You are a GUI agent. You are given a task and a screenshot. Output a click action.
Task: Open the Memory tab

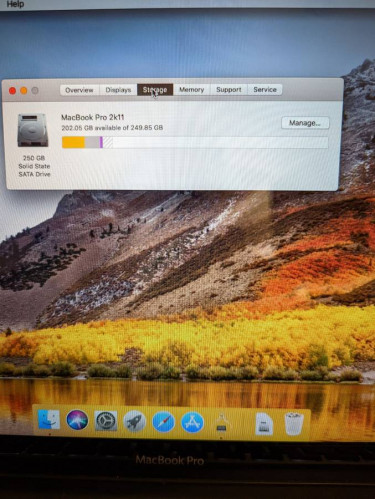pyautogui.click(x=192, y=90)
